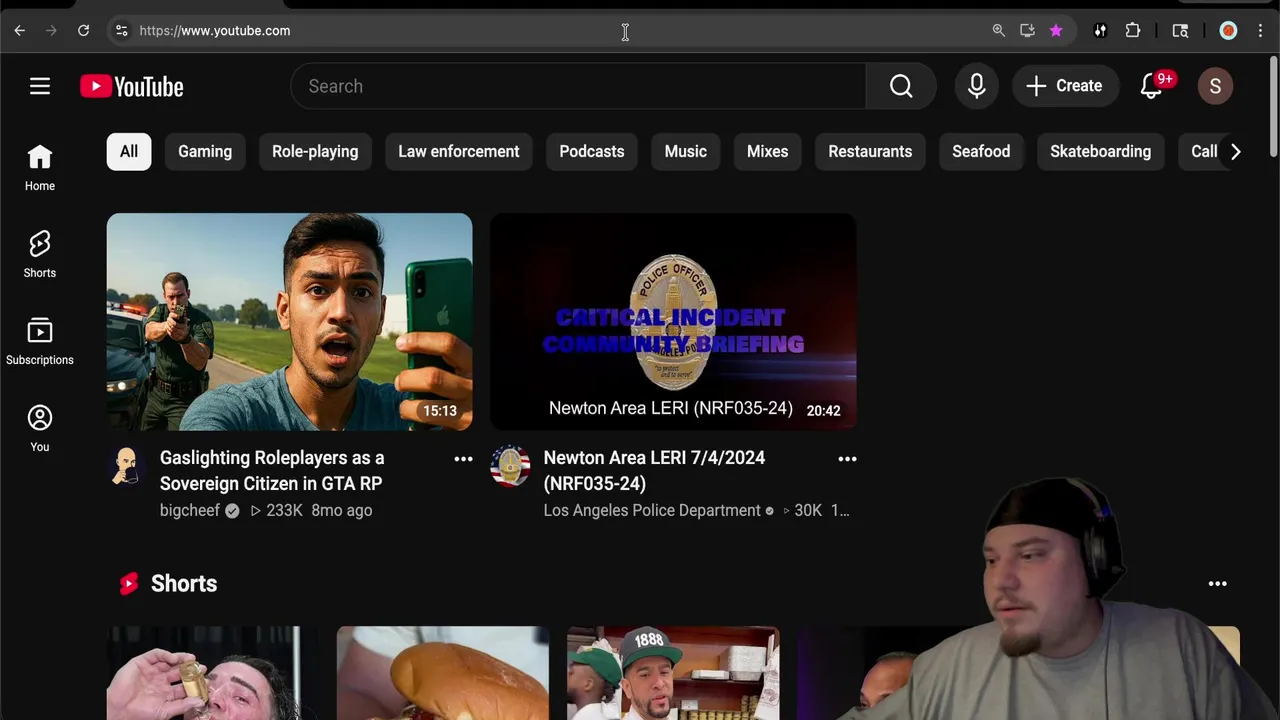Open the Shorts shelf more options
This screenshot has height=720, width=1280.
1217,584
